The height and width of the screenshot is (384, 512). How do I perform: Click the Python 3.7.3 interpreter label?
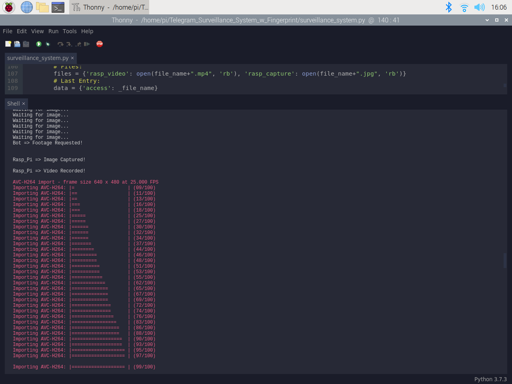click(x=490, y=379)
